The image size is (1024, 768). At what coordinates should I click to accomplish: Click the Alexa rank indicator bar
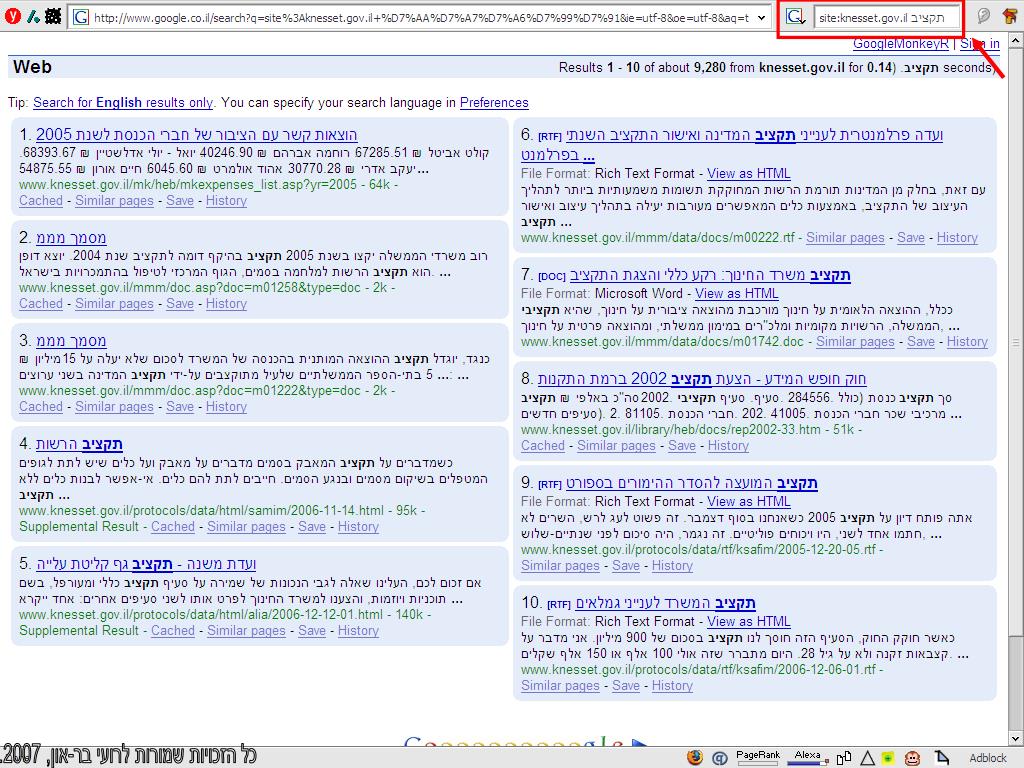coord(807,756)
